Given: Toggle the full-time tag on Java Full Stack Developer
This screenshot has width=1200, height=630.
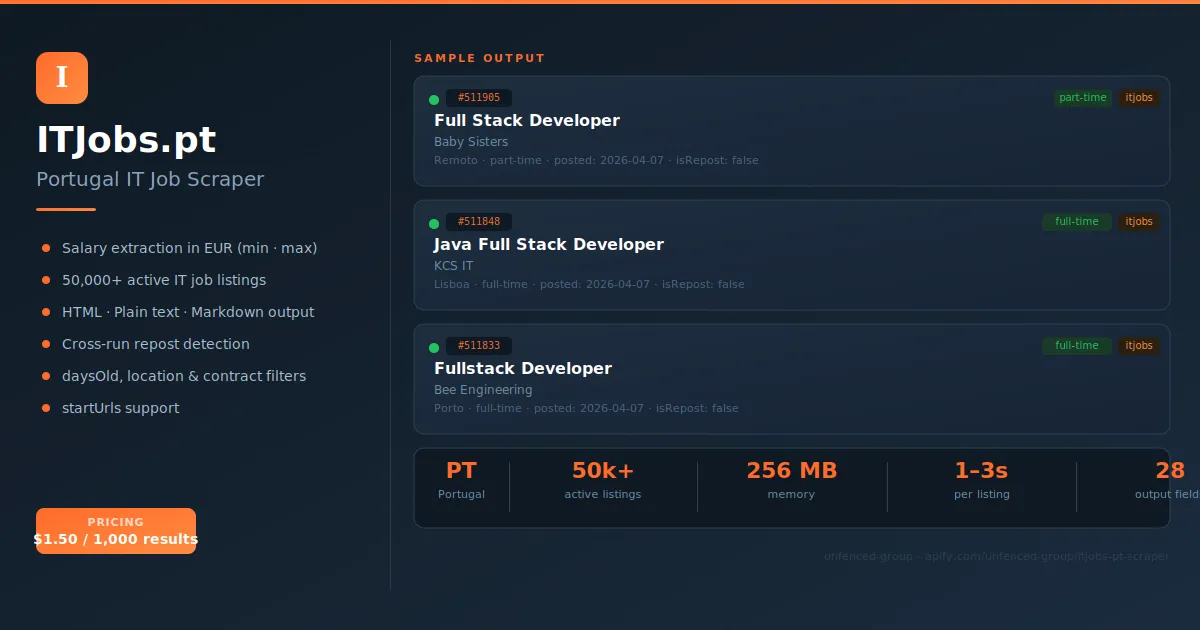Looking at the screenshot, I should tap(1076, 221).
